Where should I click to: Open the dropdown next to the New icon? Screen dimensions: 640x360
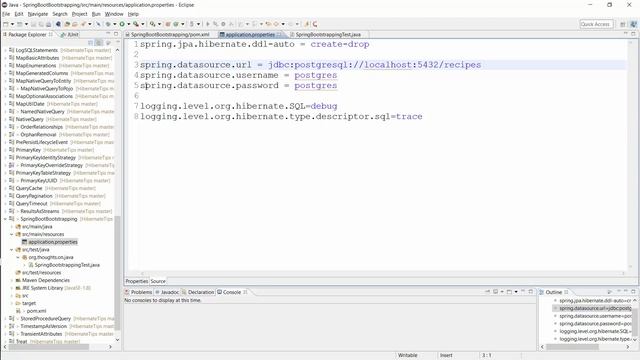tap(12, 24)
